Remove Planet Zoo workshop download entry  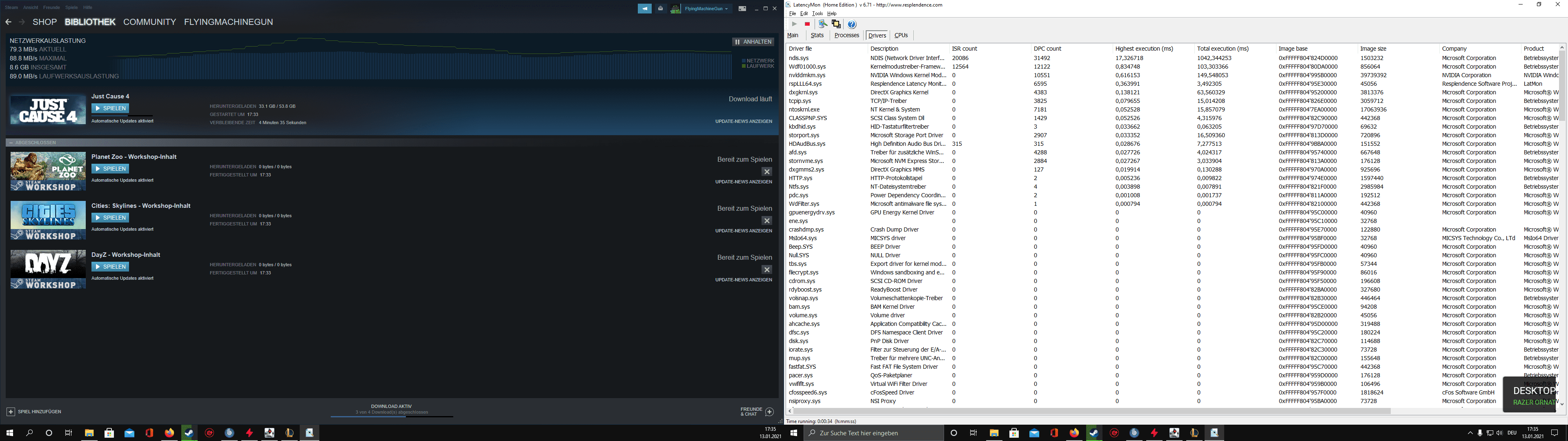767,172
